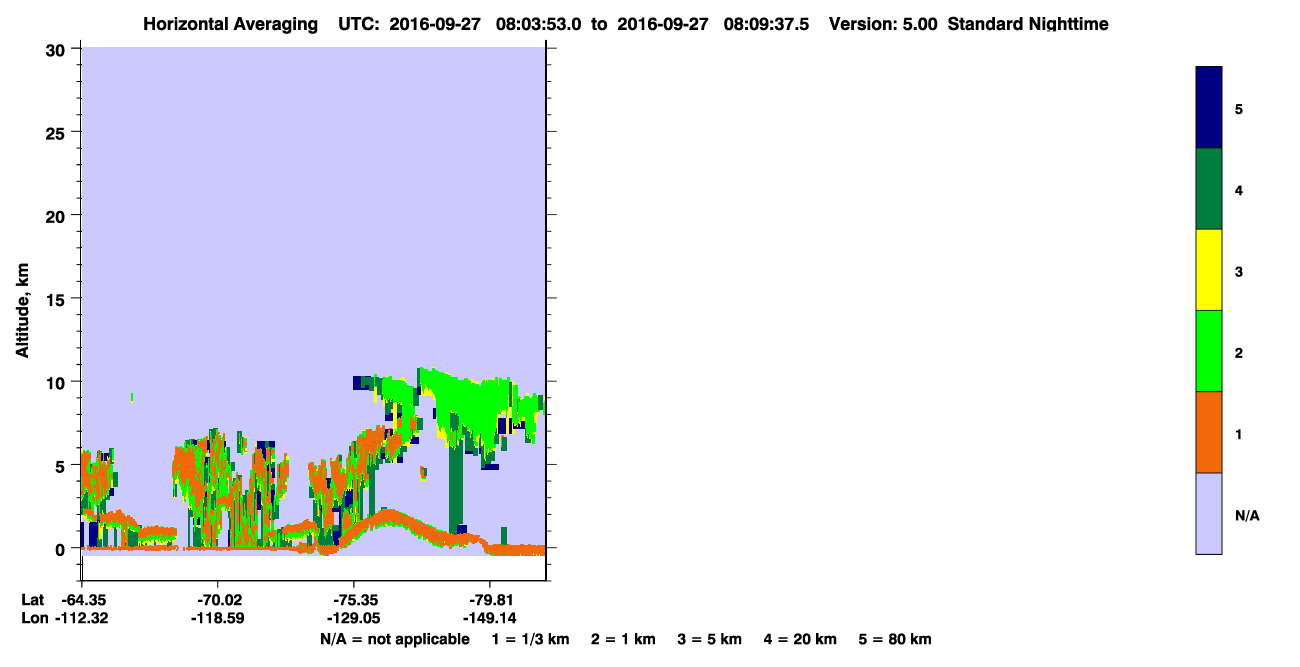Screen dimensions: 1300x667
Task: Click the 'Standard Nighttime' text in the title
Action: pyautogui.click(x=1028, y=24)
